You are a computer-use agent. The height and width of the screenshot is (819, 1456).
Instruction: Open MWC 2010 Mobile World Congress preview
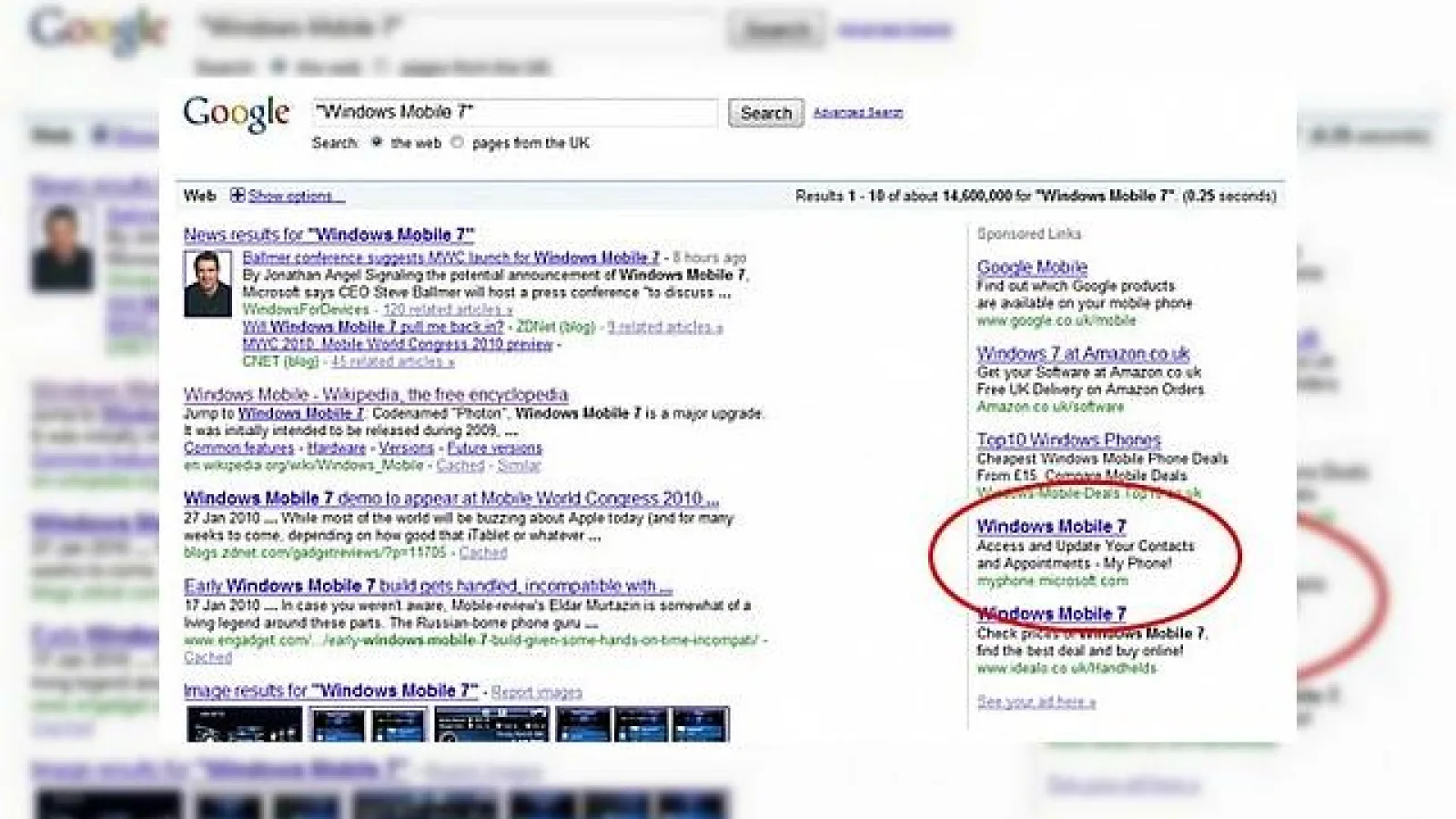point(398,344)
